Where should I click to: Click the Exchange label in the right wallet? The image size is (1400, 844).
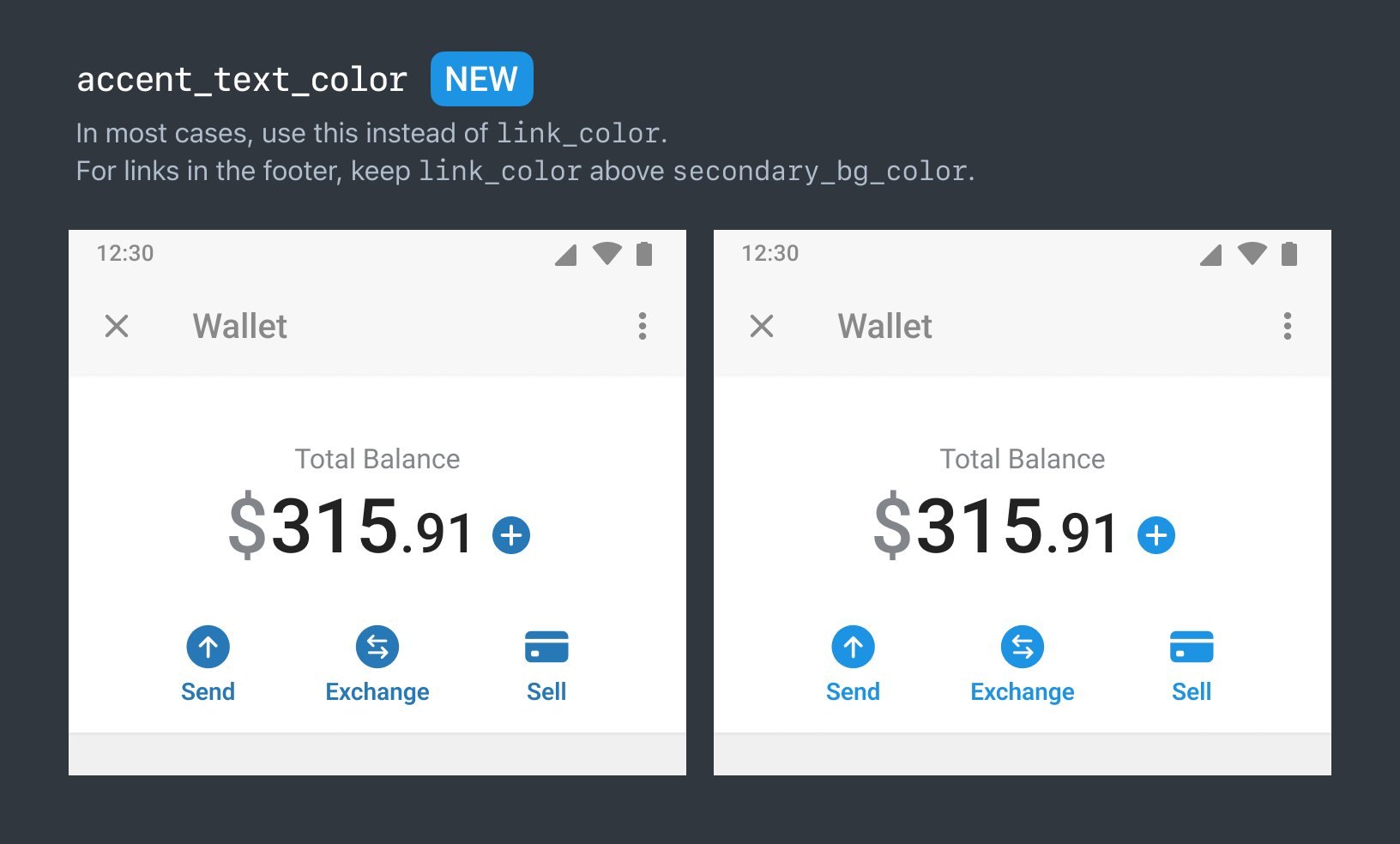[1023, 692]
